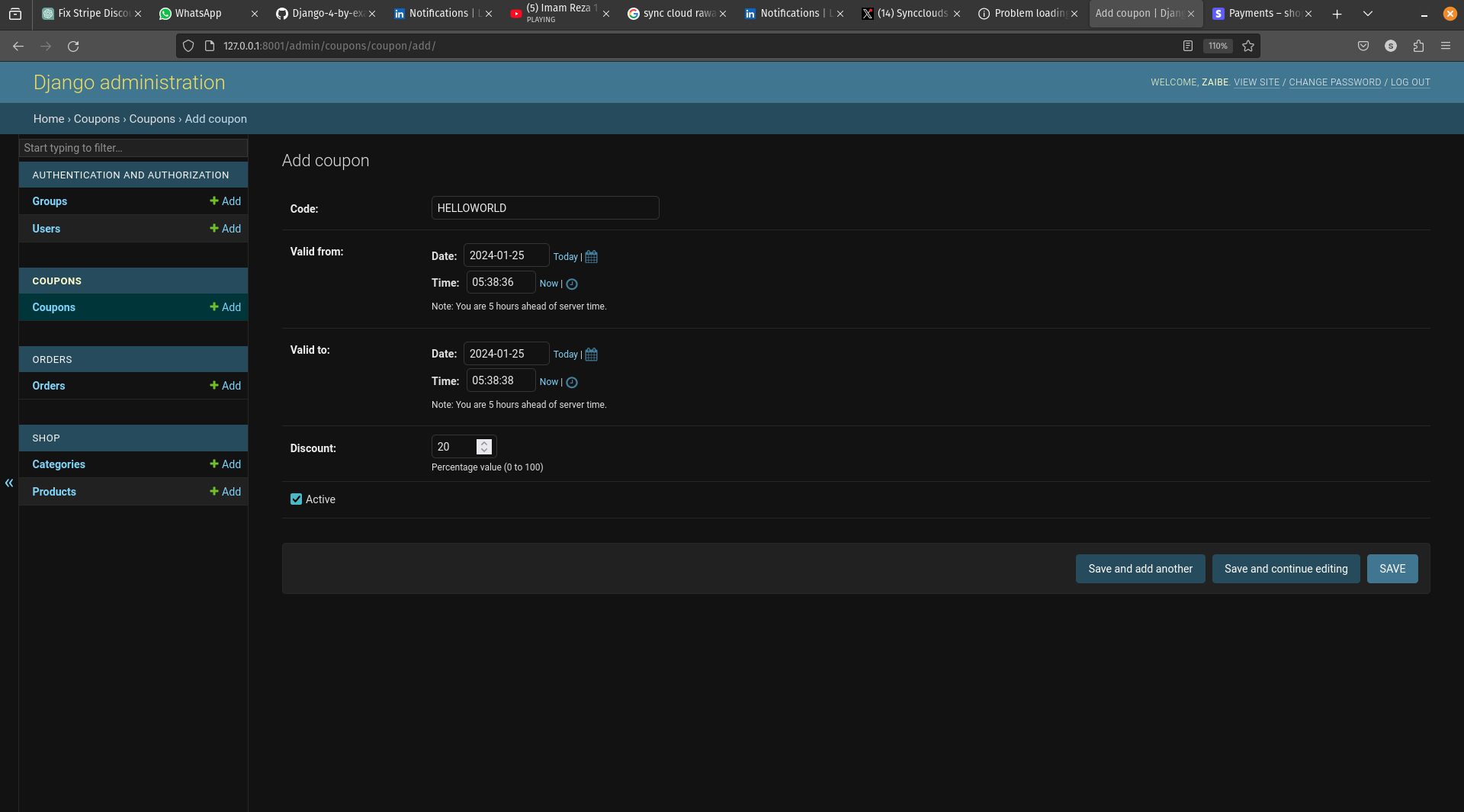The width and height of the screenshot is (1464, 812).
Task: Open the Valid from calendar picker icon
Action: [x=591, y=257]
